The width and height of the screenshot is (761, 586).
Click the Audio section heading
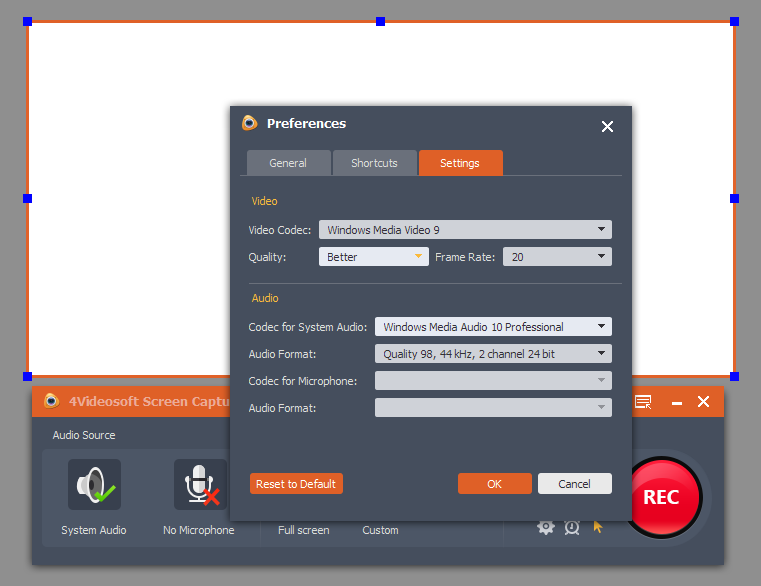click(x=265, y=298)
